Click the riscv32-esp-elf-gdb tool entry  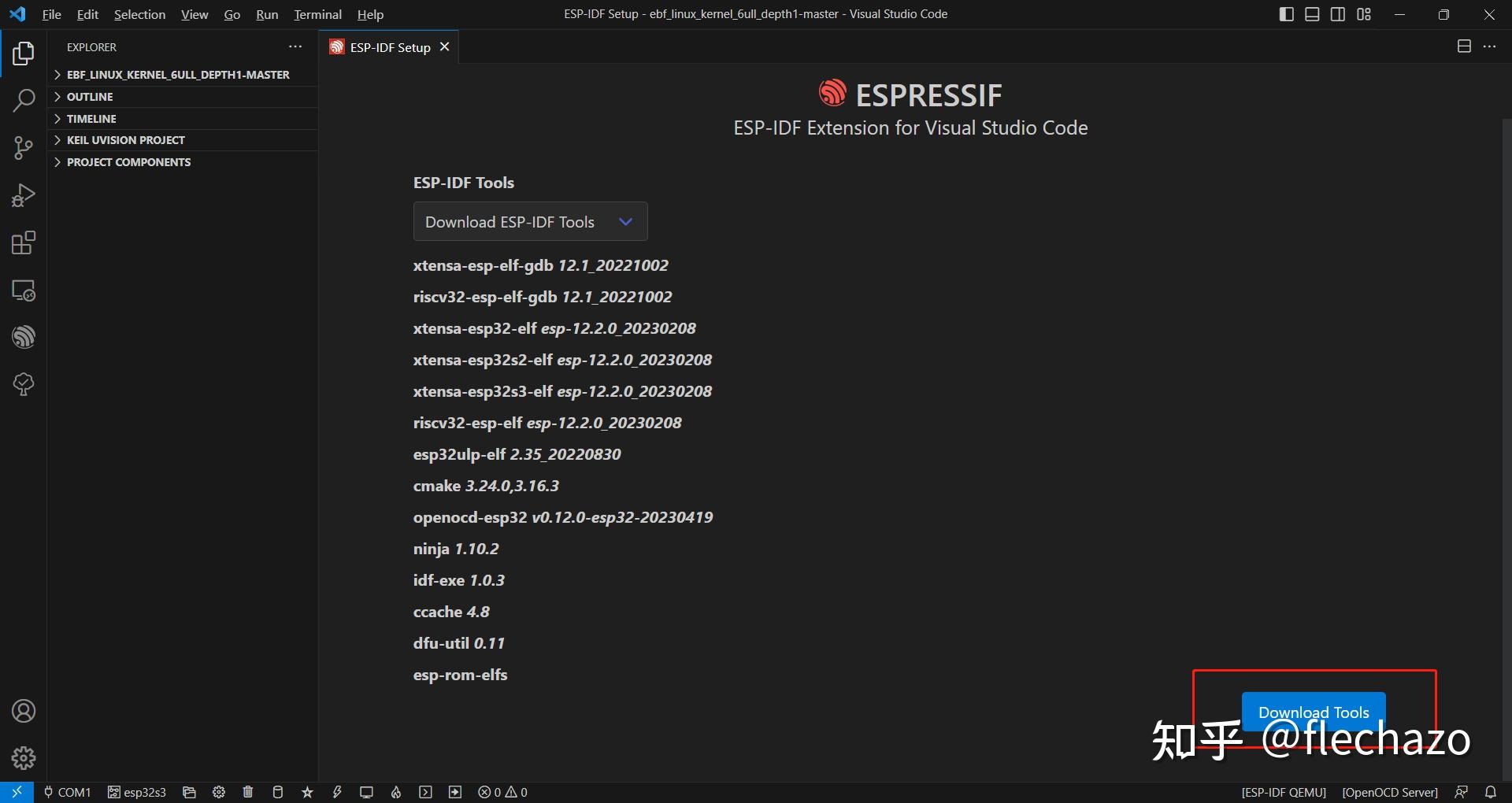click(543, 297)
